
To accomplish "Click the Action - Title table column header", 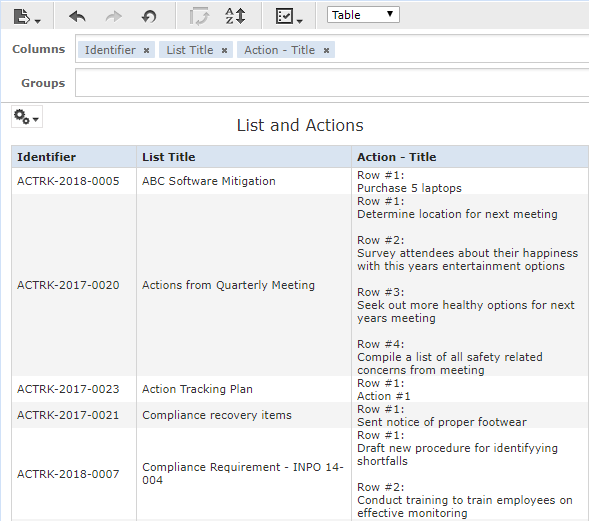I will (470, 157).
